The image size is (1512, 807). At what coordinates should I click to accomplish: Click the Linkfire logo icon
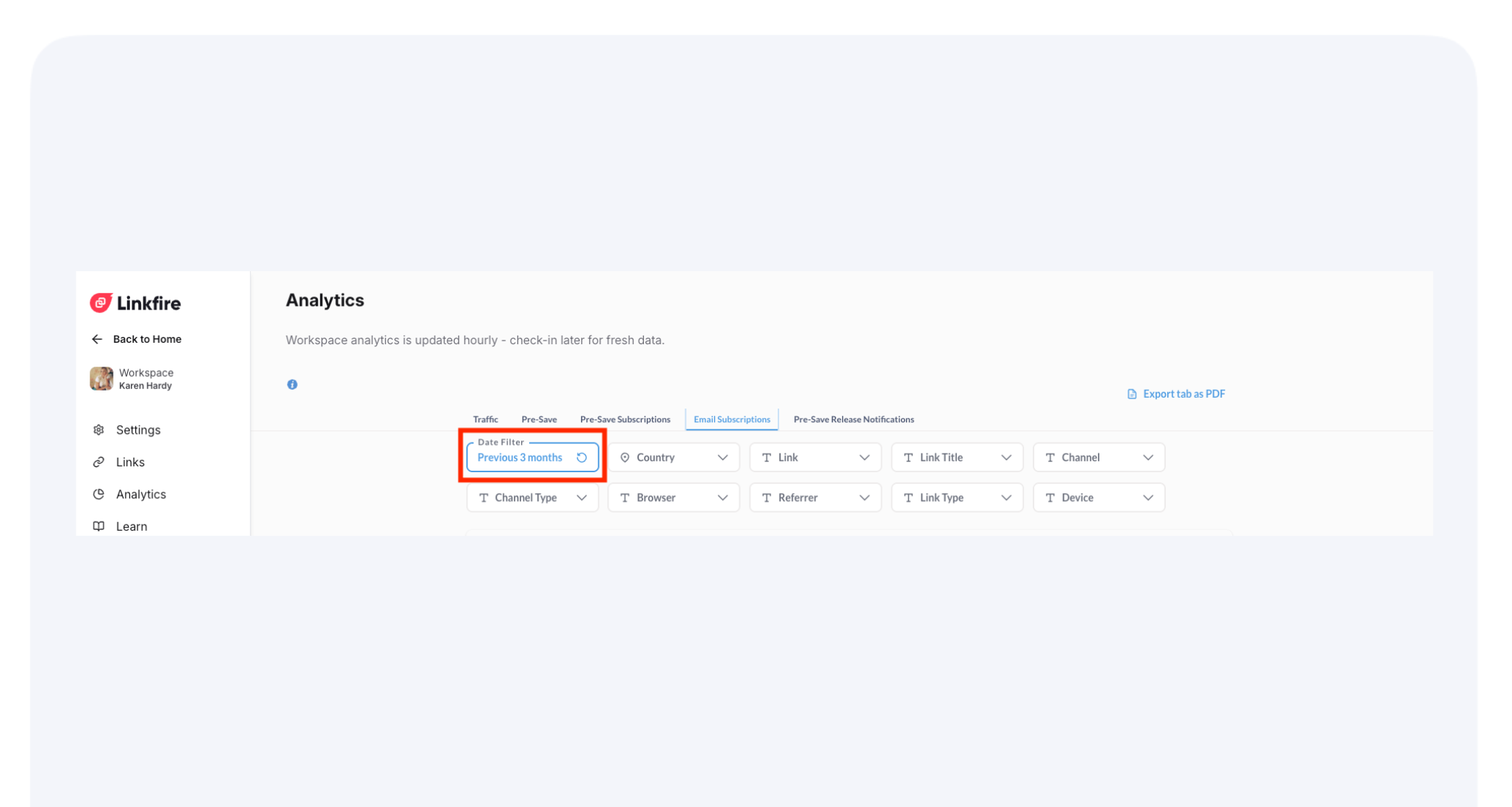tap(100, 303)
